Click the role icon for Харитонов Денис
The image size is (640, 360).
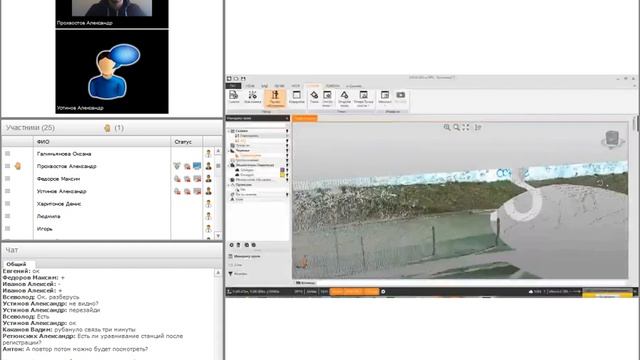208,204
